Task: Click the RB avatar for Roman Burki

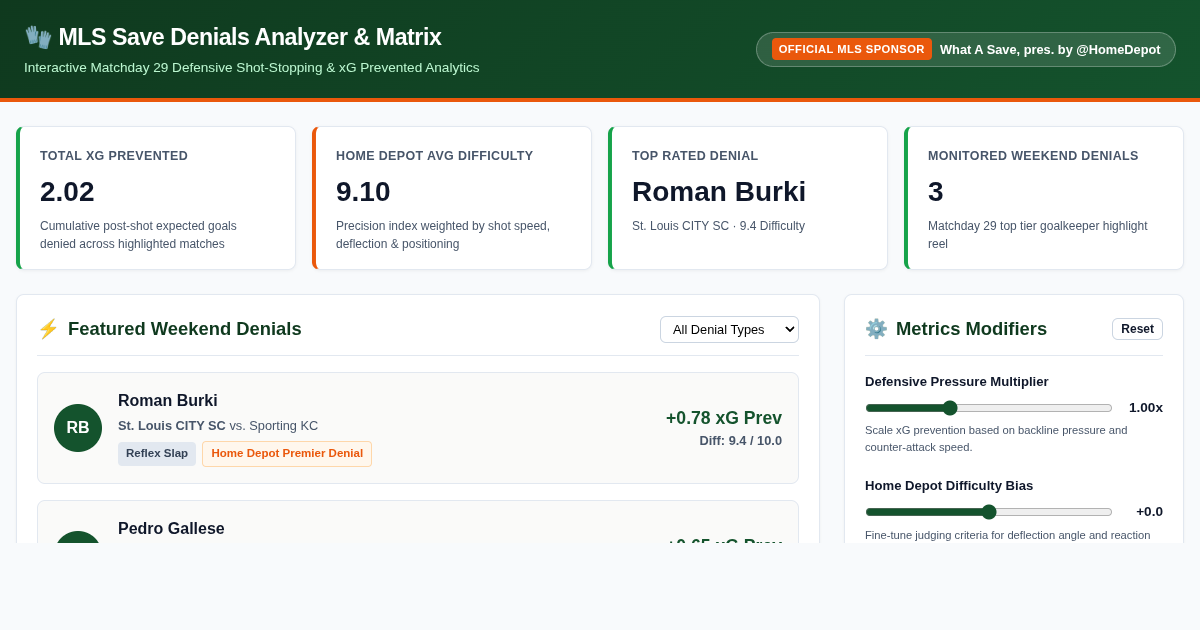Action: (x=78, y=428)
